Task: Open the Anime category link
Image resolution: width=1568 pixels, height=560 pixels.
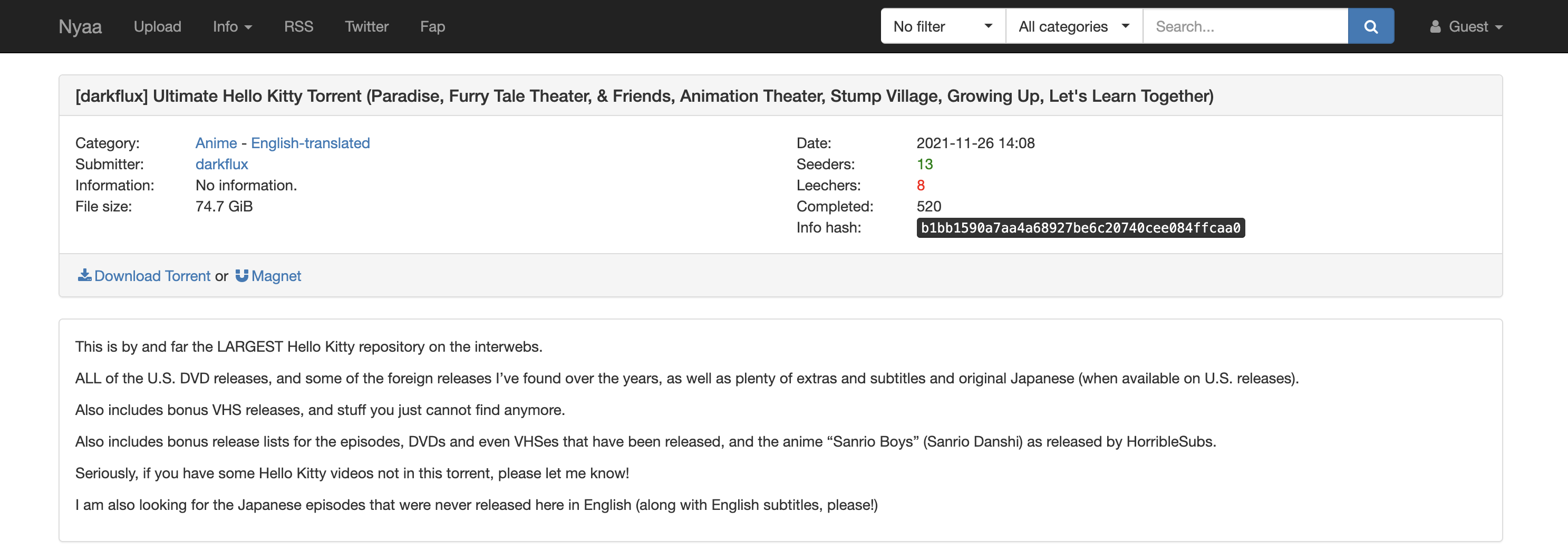Action: pos(216,143)
